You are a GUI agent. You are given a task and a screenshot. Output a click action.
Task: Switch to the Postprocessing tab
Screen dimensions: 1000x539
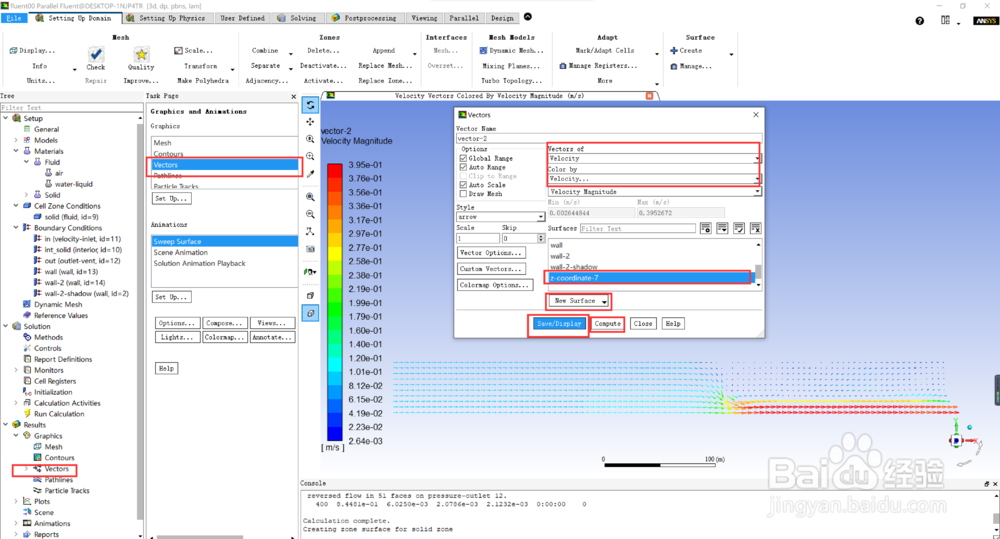coord(364,18)
